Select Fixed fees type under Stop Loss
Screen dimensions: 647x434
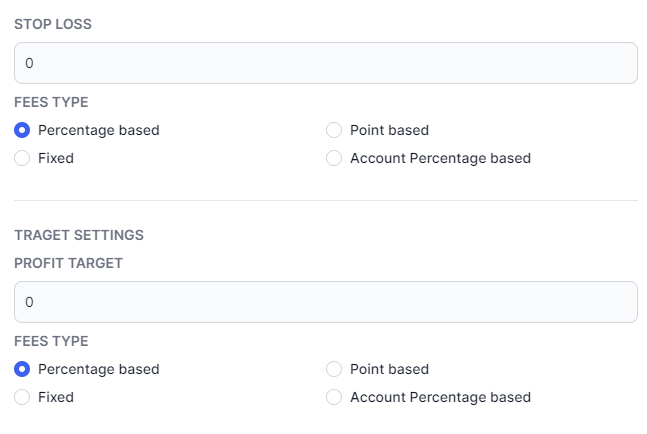[x=22, y=158]
